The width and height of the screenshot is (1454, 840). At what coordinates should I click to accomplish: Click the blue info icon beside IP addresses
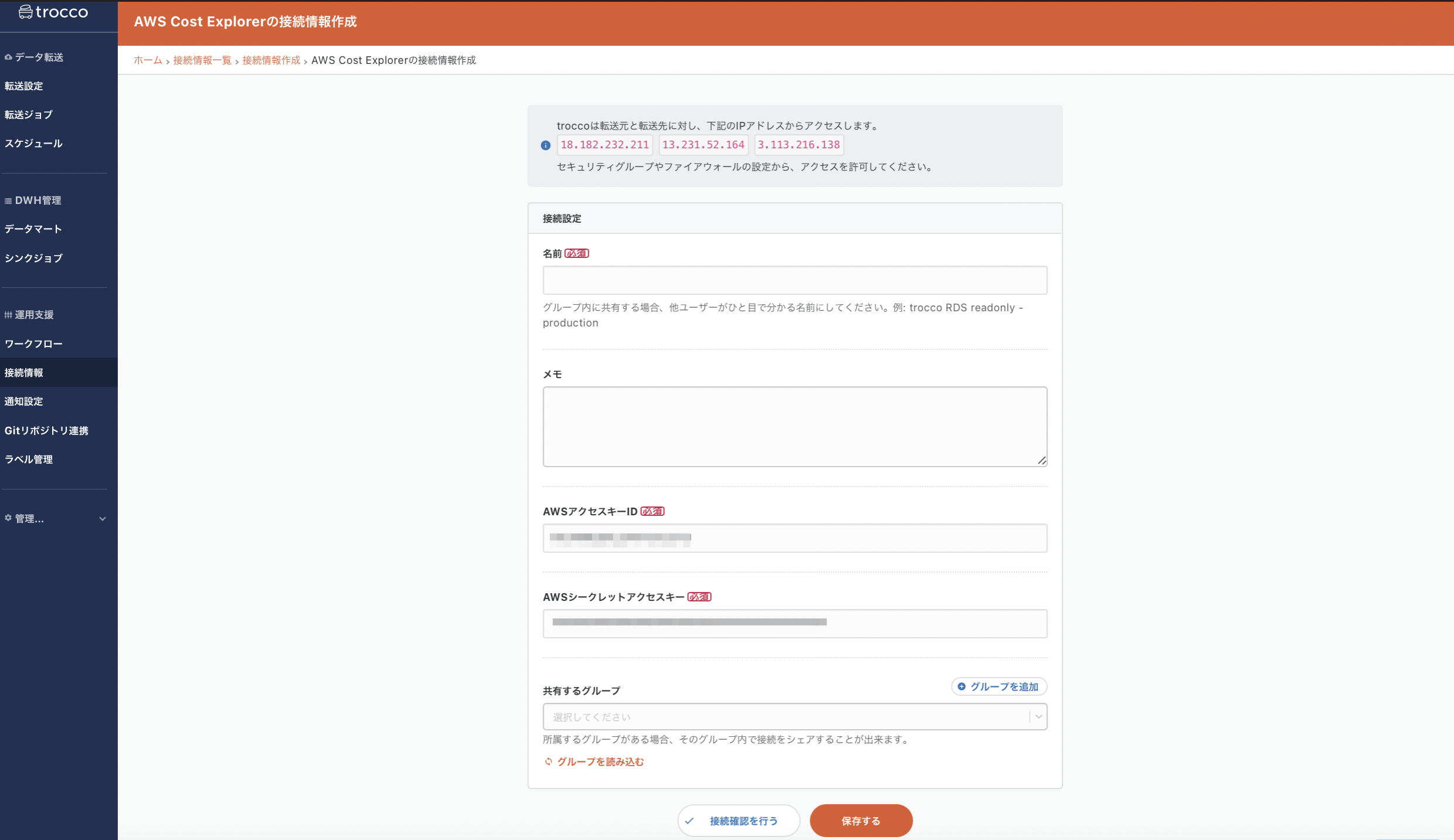(x=545, y=145)
